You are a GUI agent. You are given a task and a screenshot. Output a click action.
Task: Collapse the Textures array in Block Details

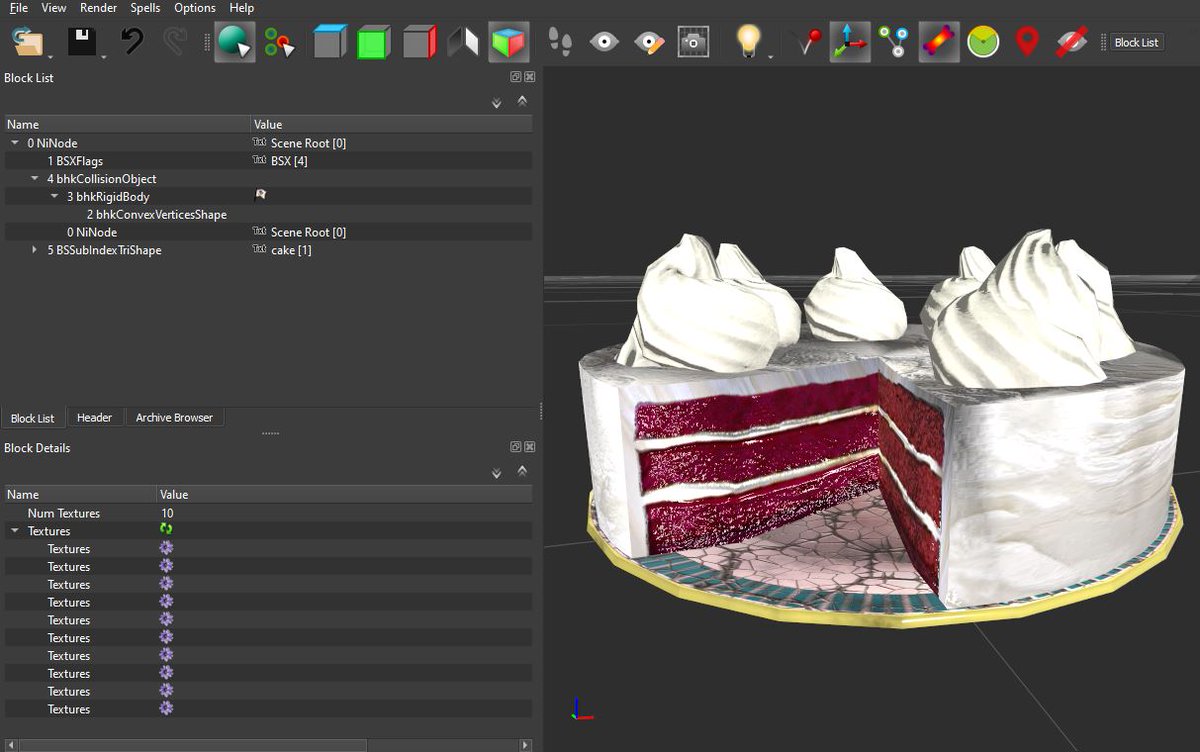pyautogui.click(x=15, y=531)
